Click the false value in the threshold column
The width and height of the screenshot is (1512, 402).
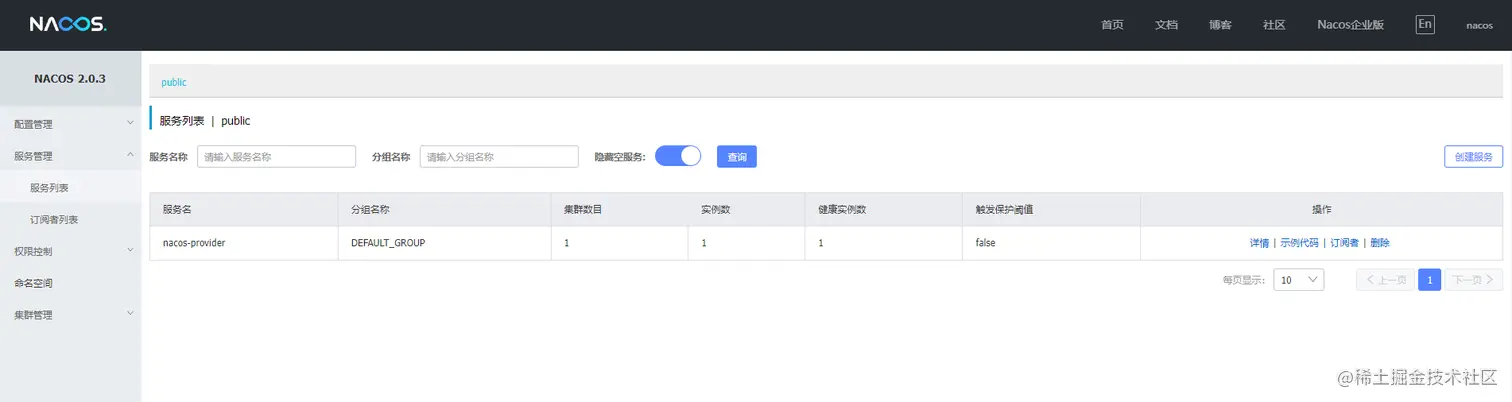tap(985, 243)
